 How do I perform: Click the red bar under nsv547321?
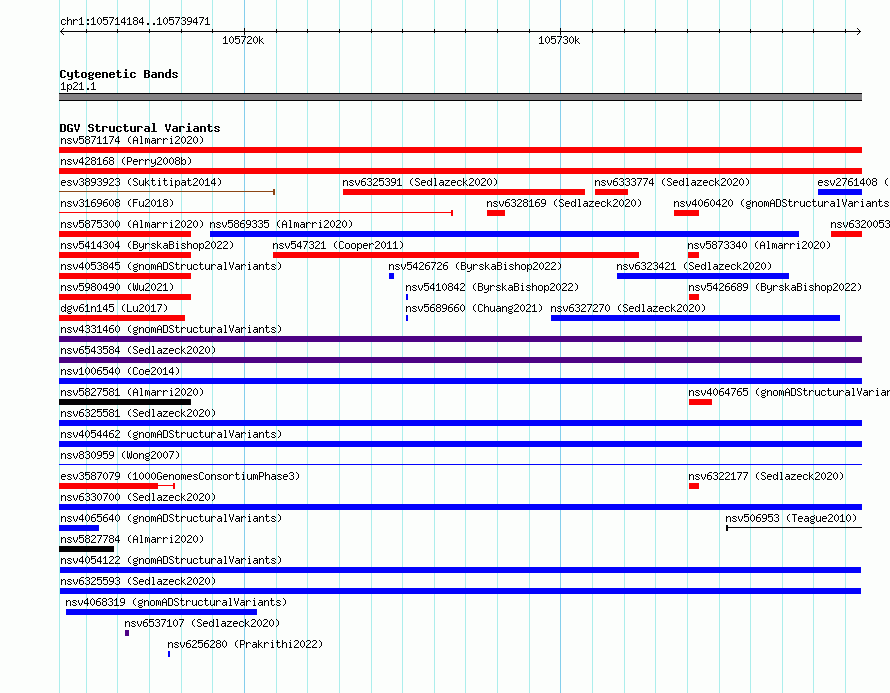456,255
